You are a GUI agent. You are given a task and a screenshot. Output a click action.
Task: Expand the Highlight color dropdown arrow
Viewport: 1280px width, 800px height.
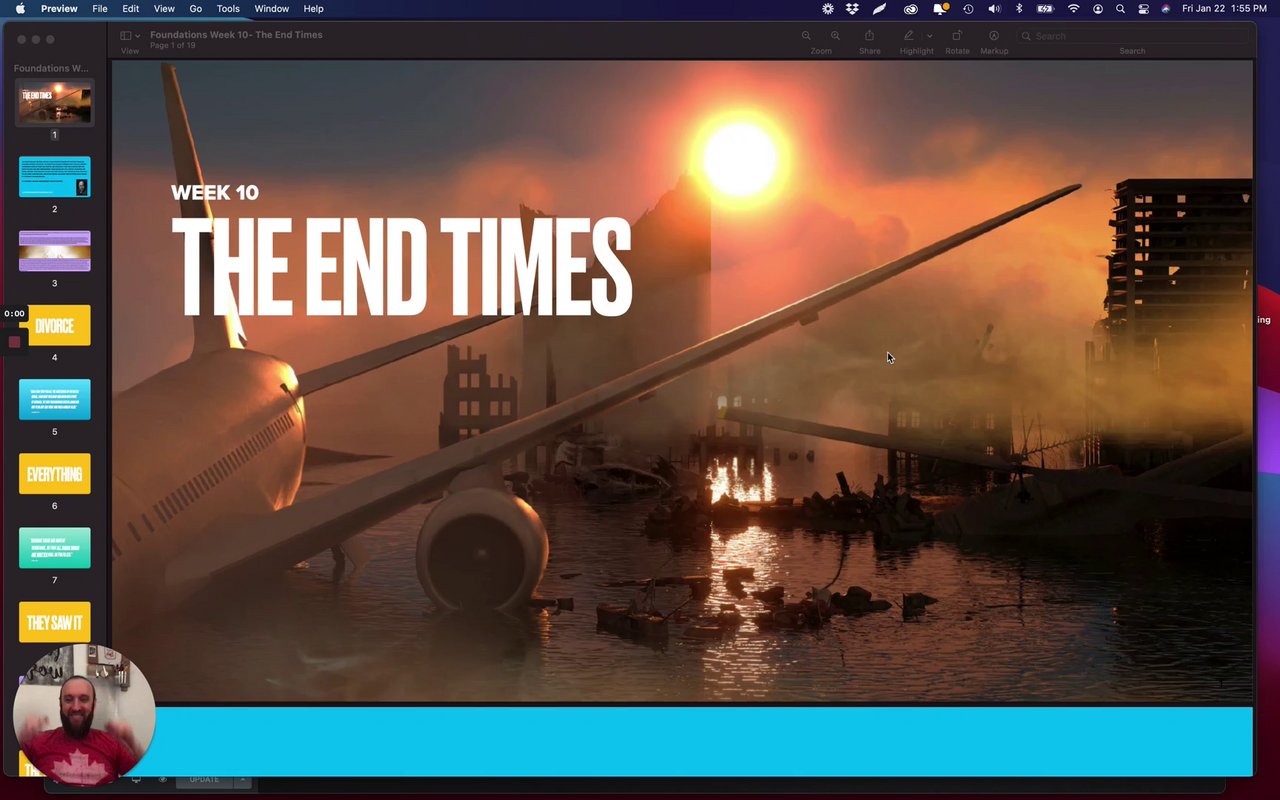(929, 36)
